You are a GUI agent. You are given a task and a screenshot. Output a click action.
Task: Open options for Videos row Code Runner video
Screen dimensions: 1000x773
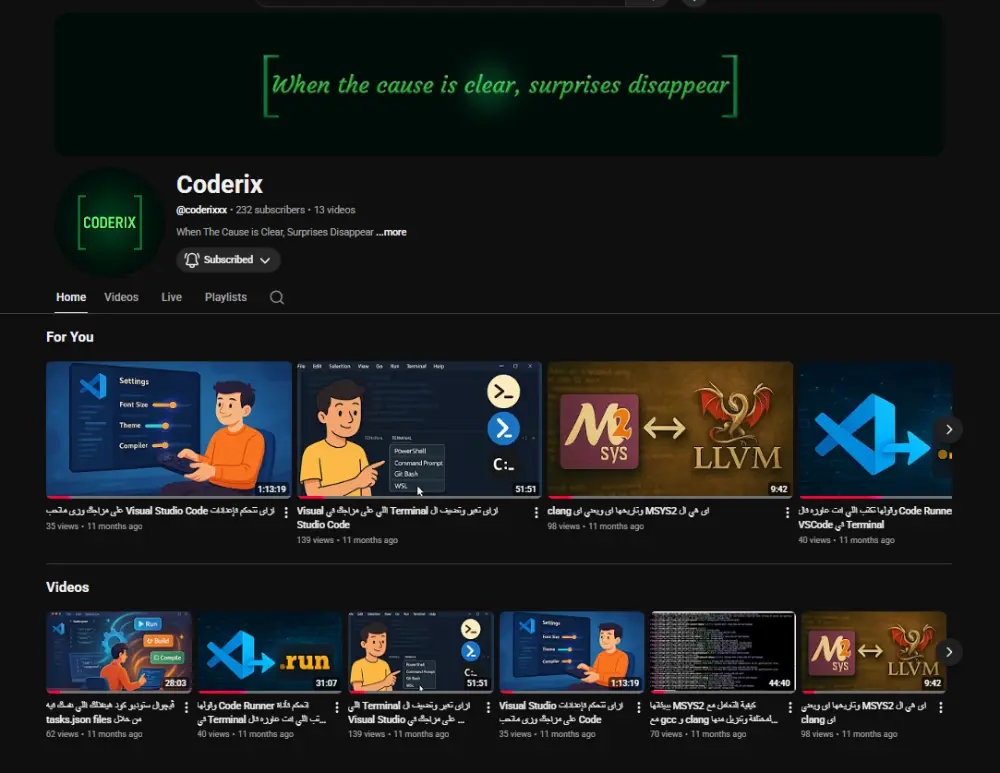(337, 707)
